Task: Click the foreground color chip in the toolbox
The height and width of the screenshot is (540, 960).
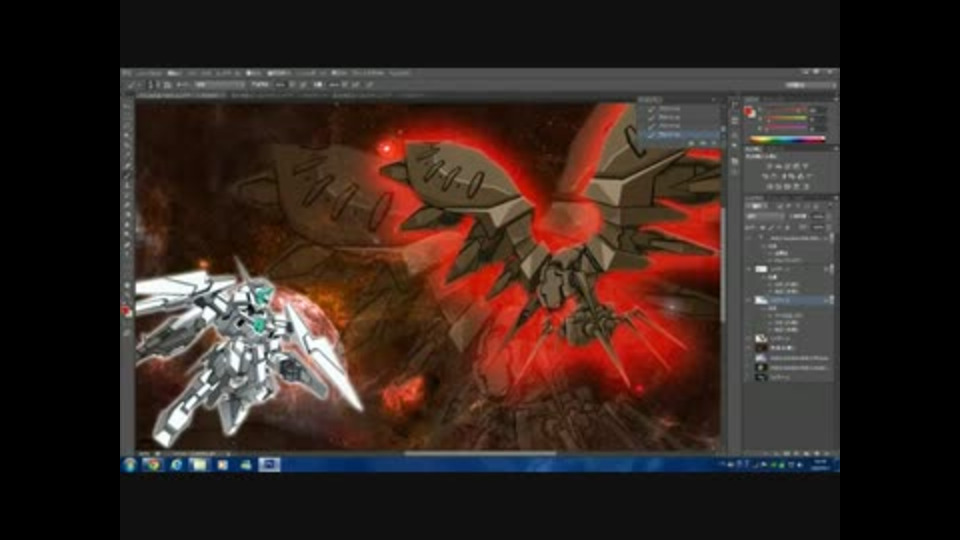Action: coord(126,310)
